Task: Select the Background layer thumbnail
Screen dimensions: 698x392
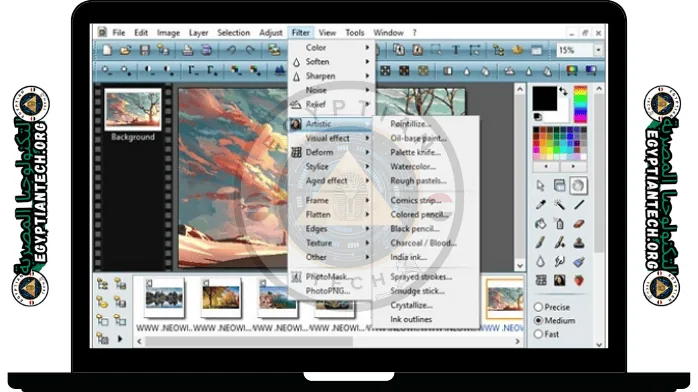Action: pyautogui.click(x=133, y=109)
